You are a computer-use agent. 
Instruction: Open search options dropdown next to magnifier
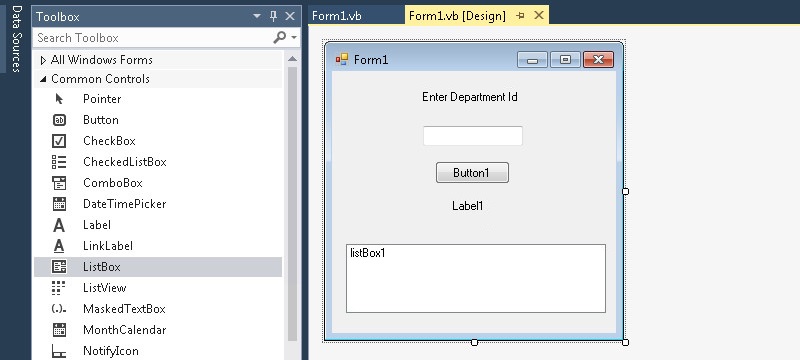click(x=294, y=38)
